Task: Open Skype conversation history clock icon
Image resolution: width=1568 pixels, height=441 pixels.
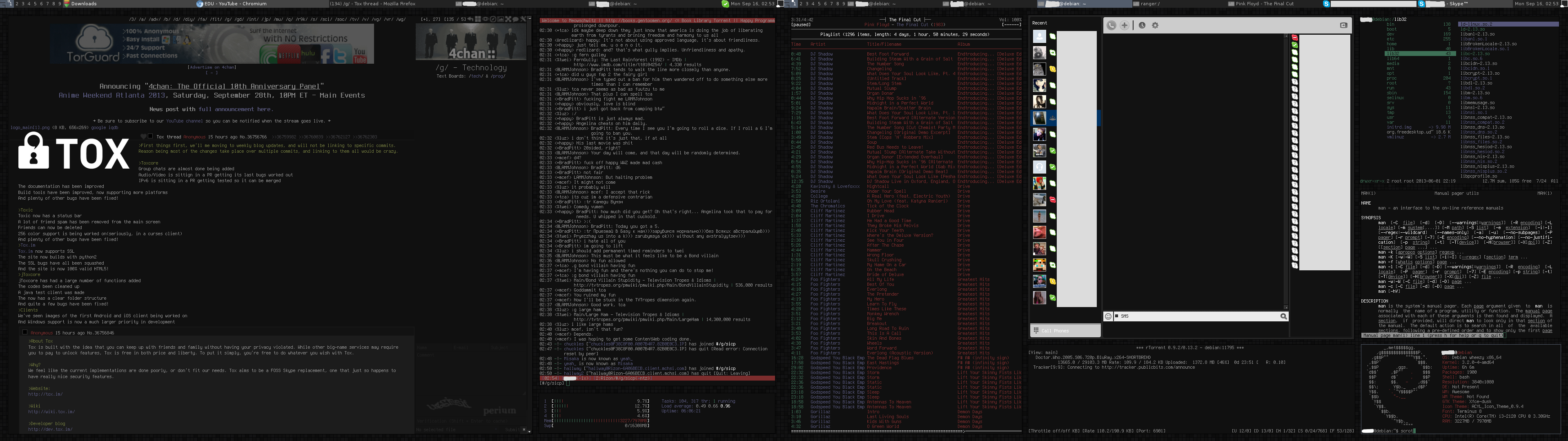Action: pyautogui.click(x=1142, y=25)
